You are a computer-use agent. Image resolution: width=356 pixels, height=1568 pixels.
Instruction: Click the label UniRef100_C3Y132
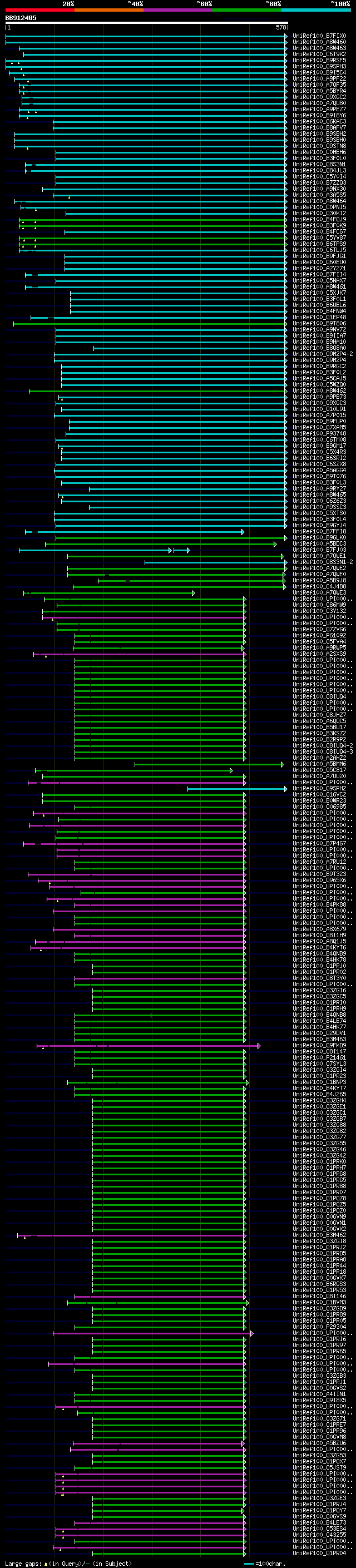coord(319,611)
